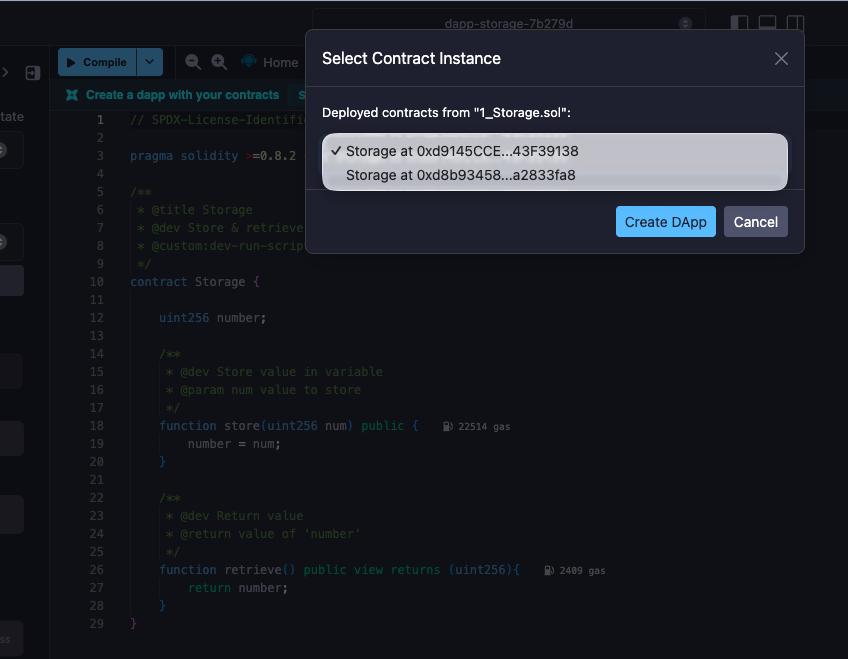Expand the chevron arrow at left edge
Viewport: 848px width, 659px height.
tap(5, 72)
